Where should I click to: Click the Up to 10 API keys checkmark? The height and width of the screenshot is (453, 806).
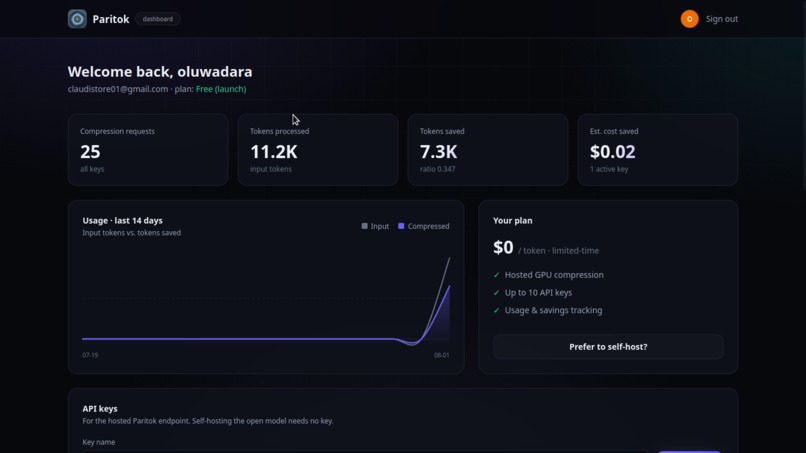click(496, 293)
